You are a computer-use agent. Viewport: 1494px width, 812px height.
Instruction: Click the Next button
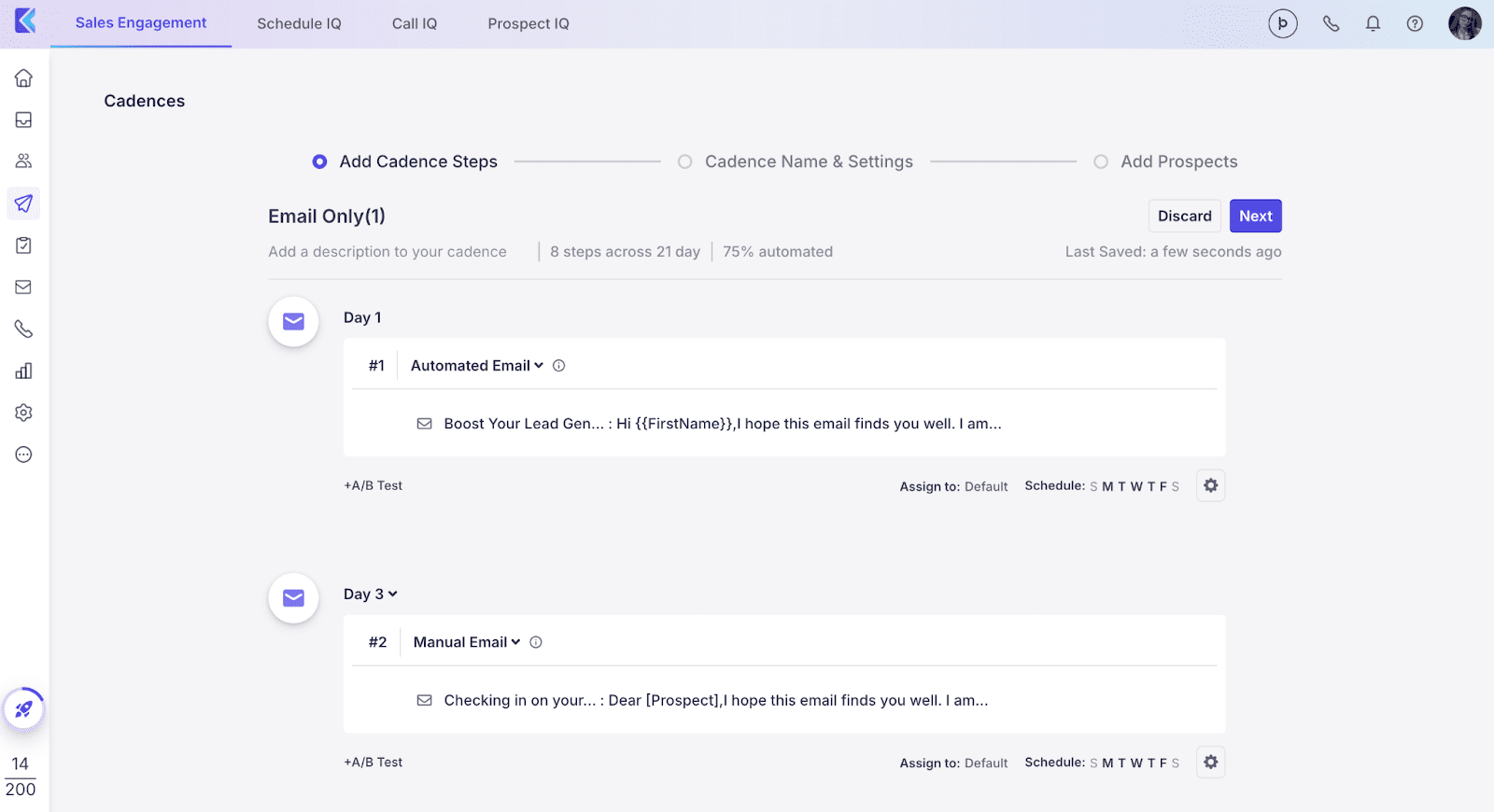coord(1255,217)
